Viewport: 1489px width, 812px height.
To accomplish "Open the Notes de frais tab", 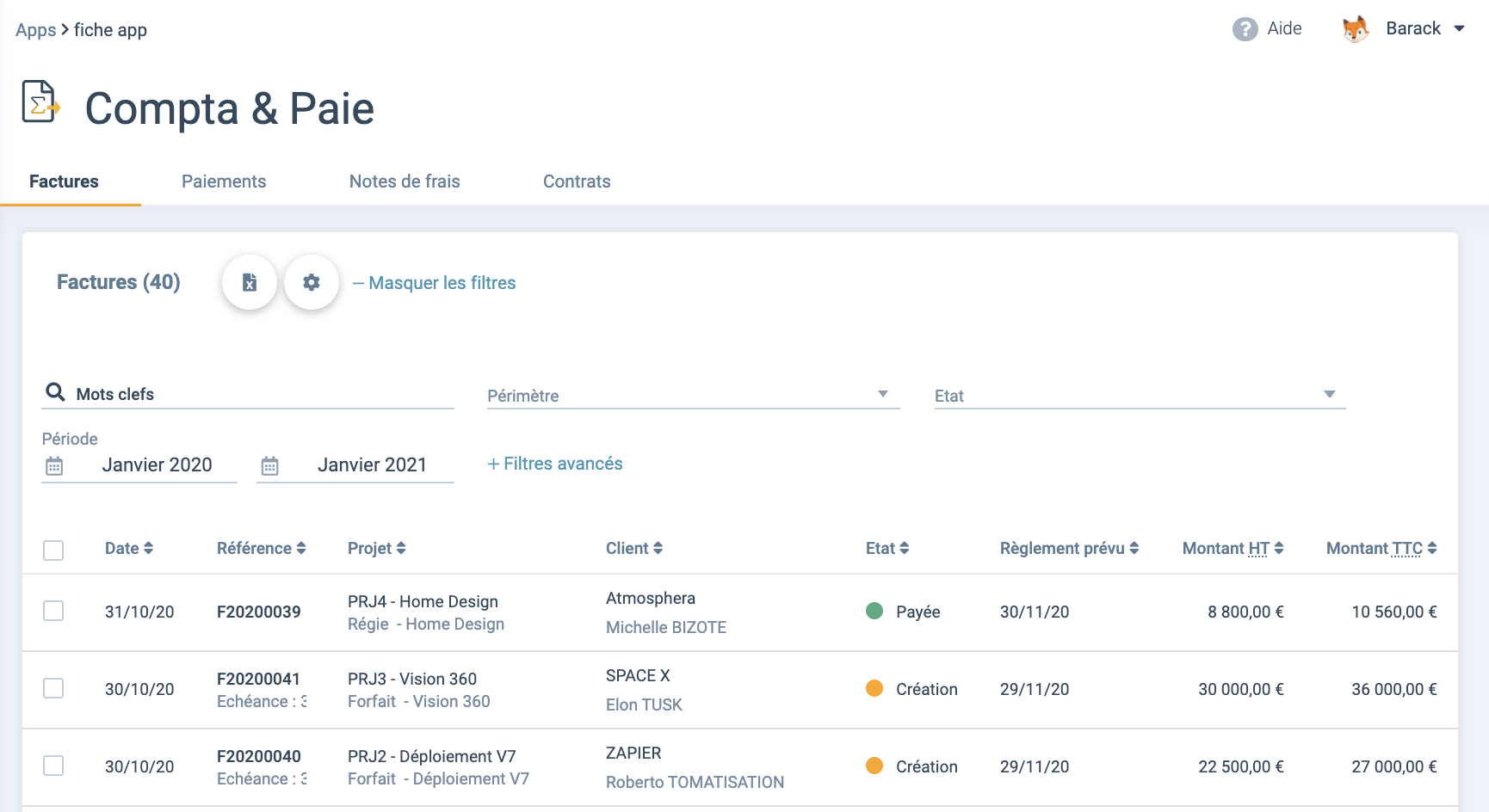I will pos(405,181).
